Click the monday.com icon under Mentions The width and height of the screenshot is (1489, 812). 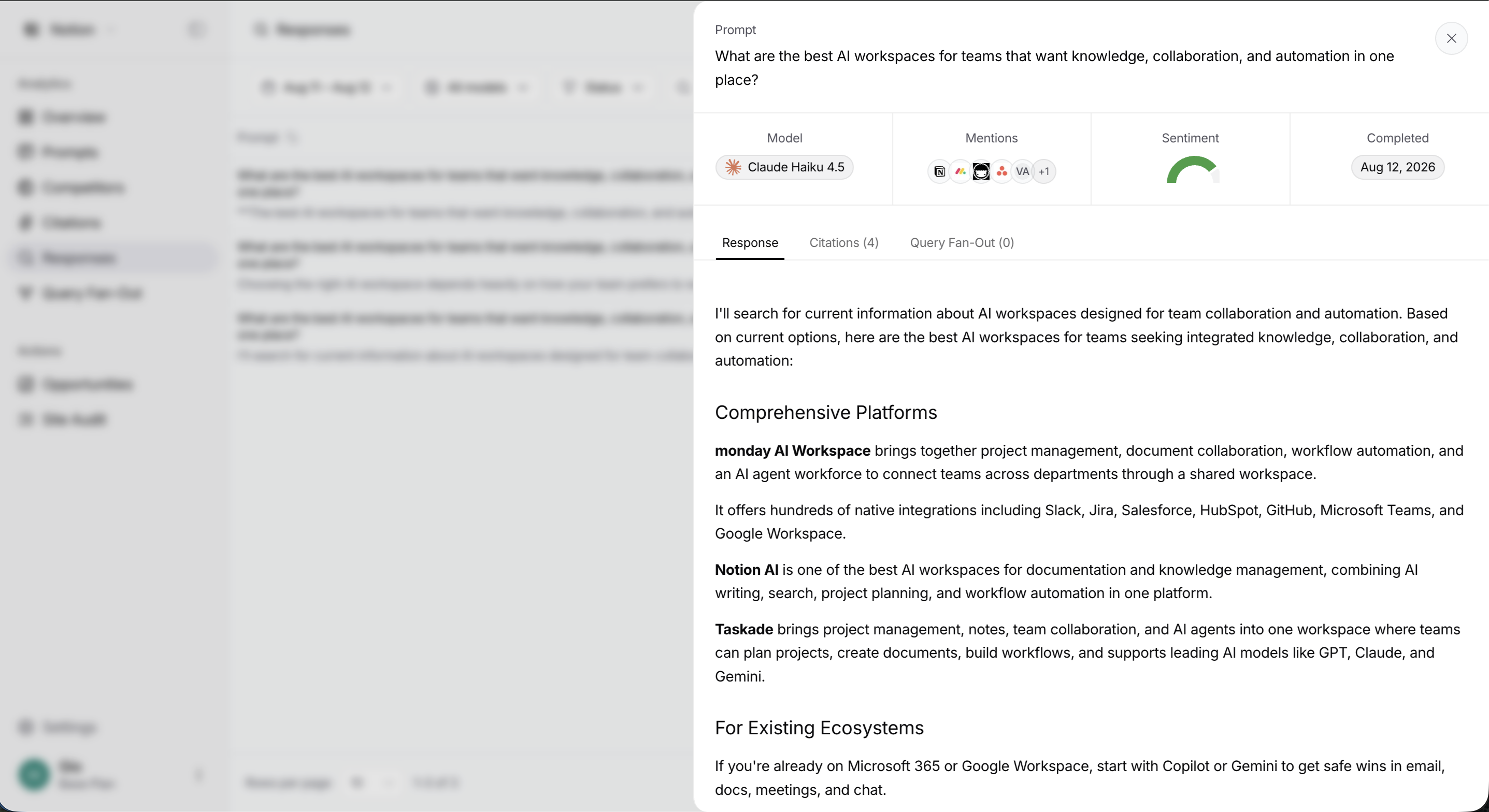tap(960, 171)
